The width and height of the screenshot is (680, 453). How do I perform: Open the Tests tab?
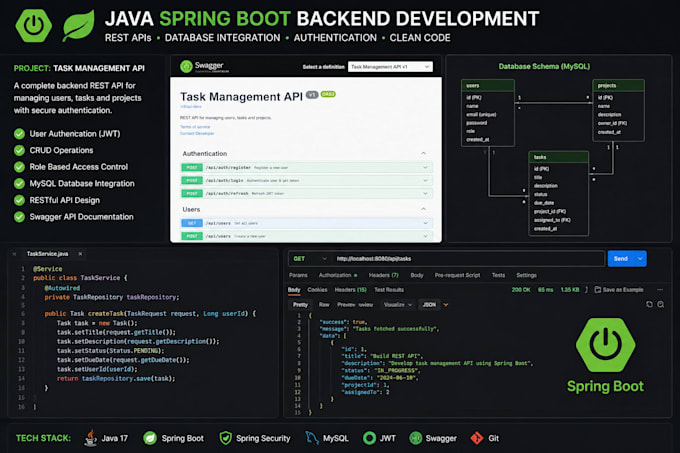tap(498, 275)
